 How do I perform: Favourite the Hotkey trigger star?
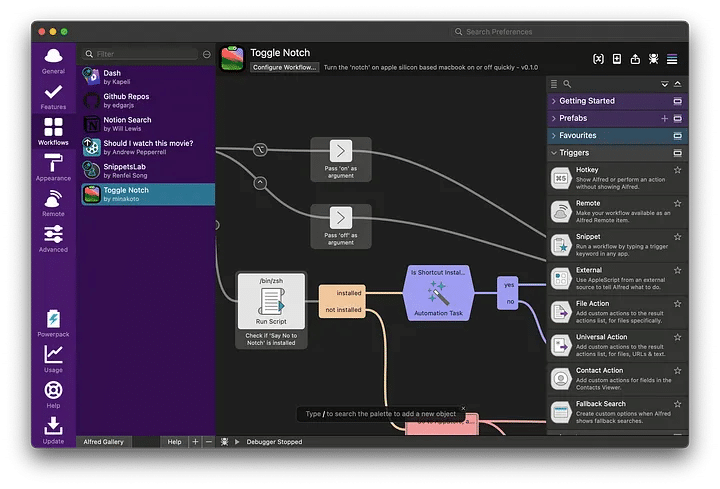click(x=677, y=170)
